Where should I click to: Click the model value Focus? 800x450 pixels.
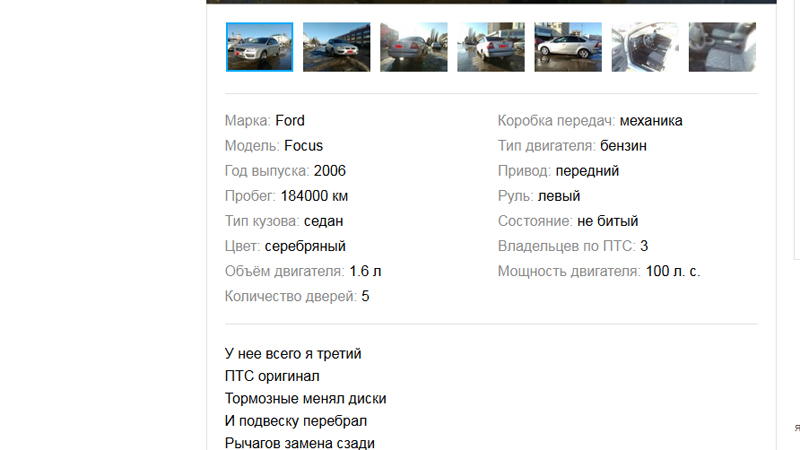303,146
